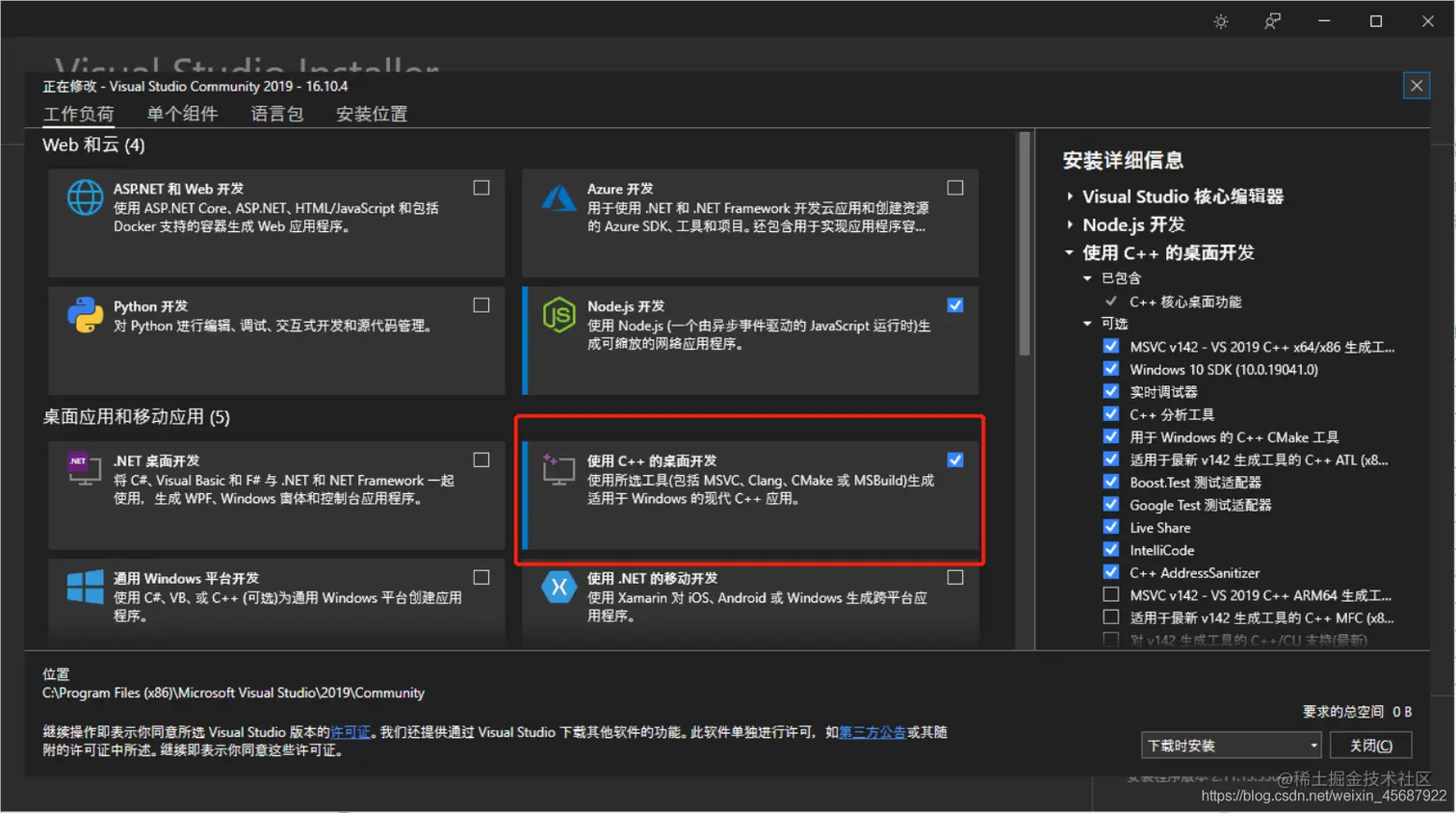Uncheck the C++ CMake tools for Windows option
Image resolution: width=1456 pixels, height=813 pixels.
1111,436
